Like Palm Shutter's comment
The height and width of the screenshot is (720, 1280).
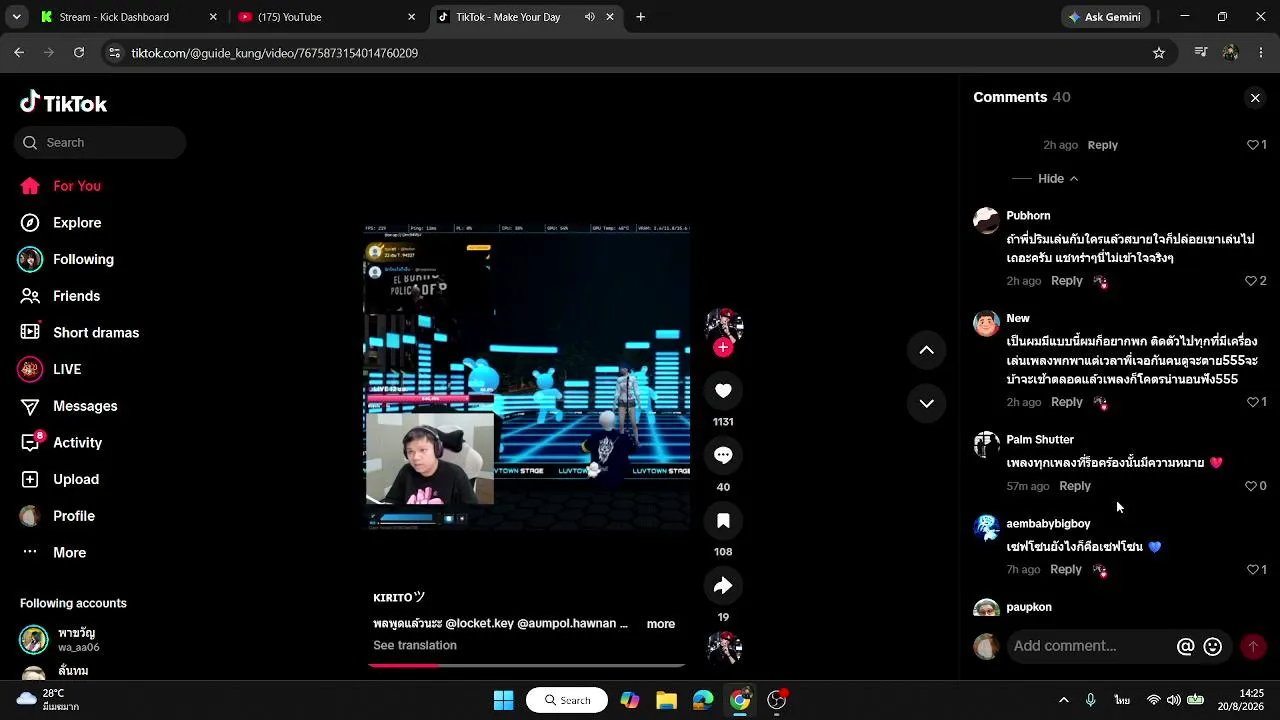click(x=1250, y=486)
